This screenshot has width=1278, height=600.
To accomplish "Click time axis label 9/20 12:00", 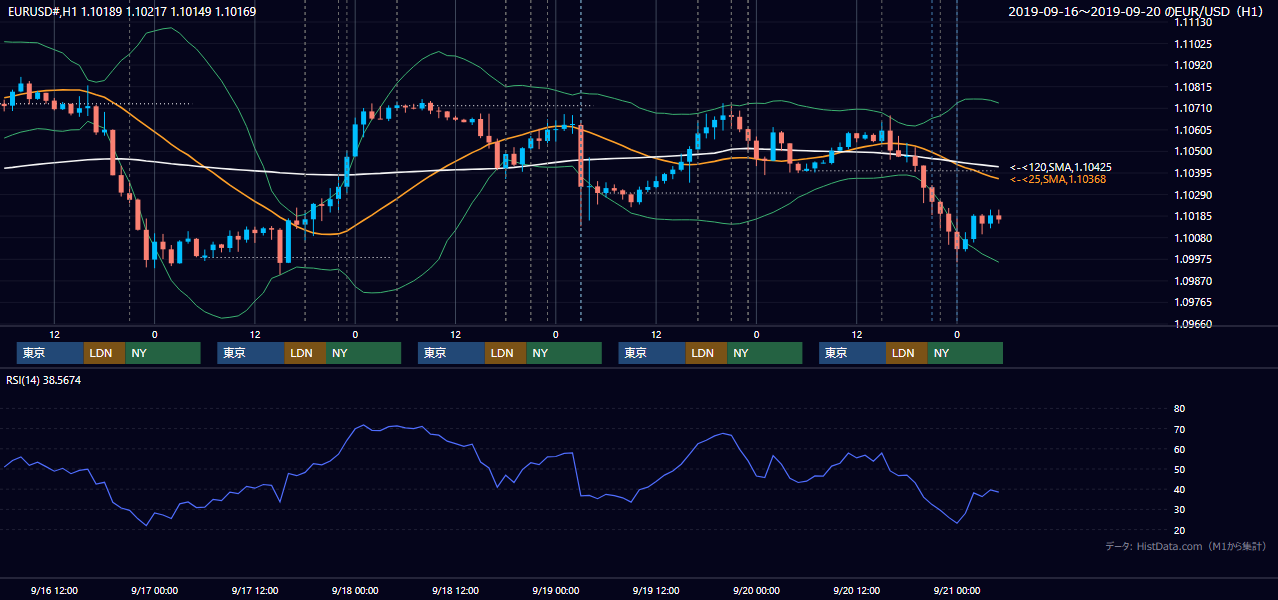I will tap(857, 590).
